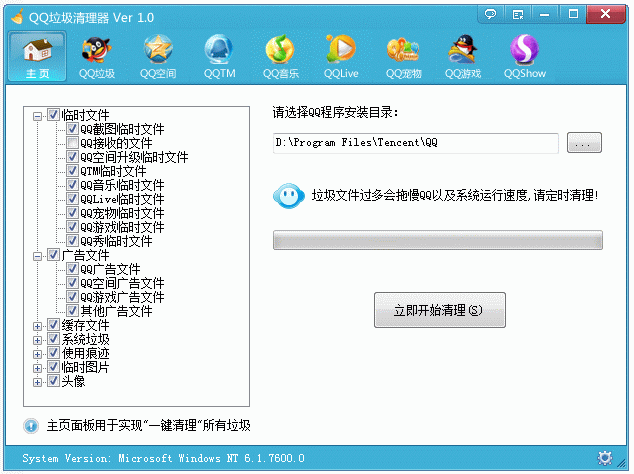The width and height of the screenshot is (634, 474).
Task: Expand the 临时图片 tree node
Action: pos(37,368)
